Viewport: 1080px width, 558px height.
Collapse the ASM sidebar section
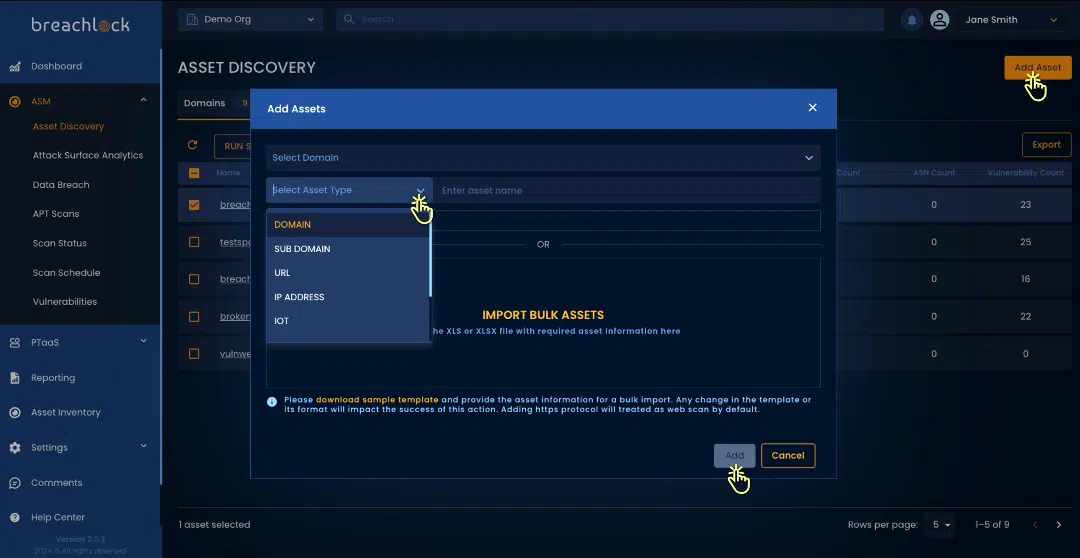143,101
